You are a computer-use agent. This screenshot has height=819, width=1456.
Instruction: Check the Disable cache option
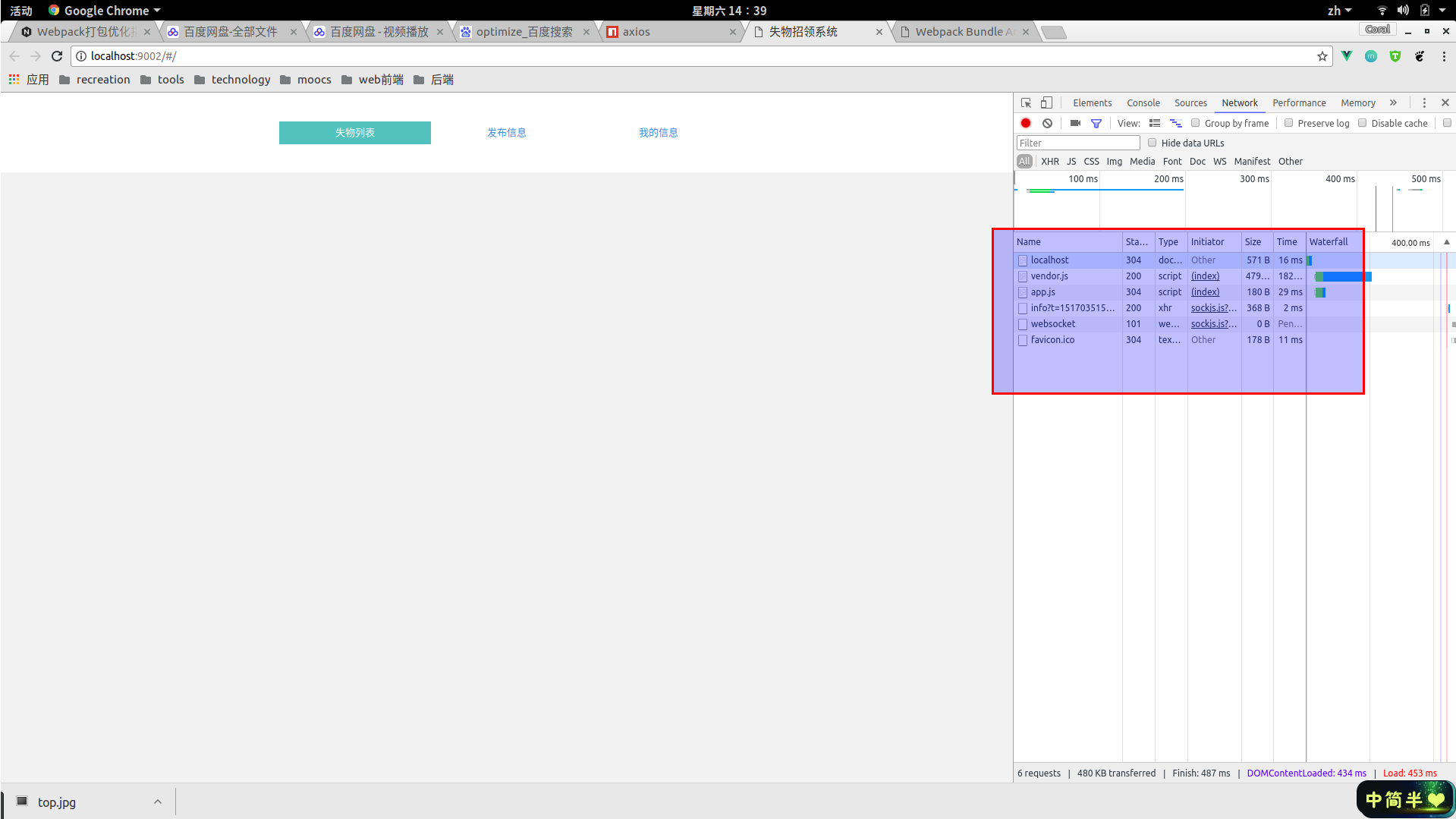tap(1363, 123)
